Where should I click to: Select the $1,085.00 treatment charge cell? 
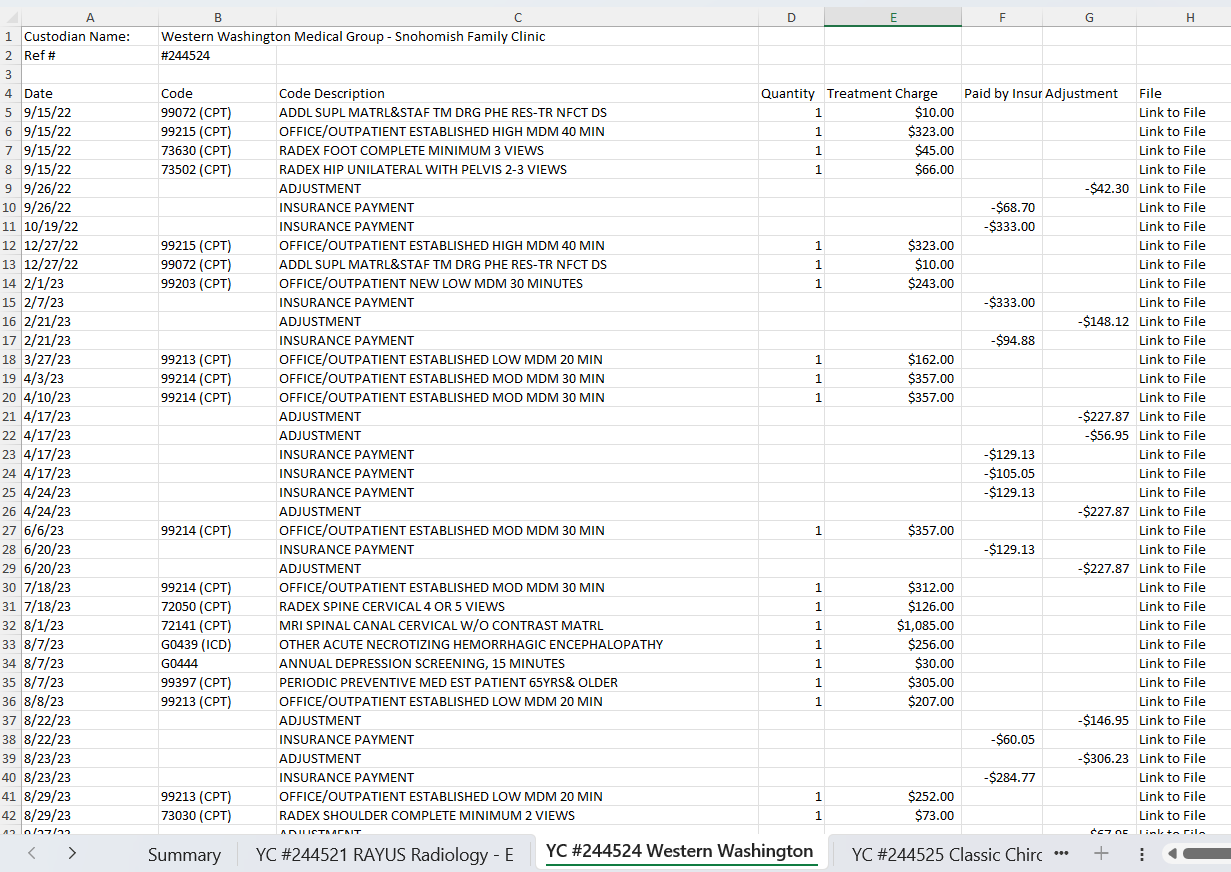pyautogui.click(x=892, y=625)
